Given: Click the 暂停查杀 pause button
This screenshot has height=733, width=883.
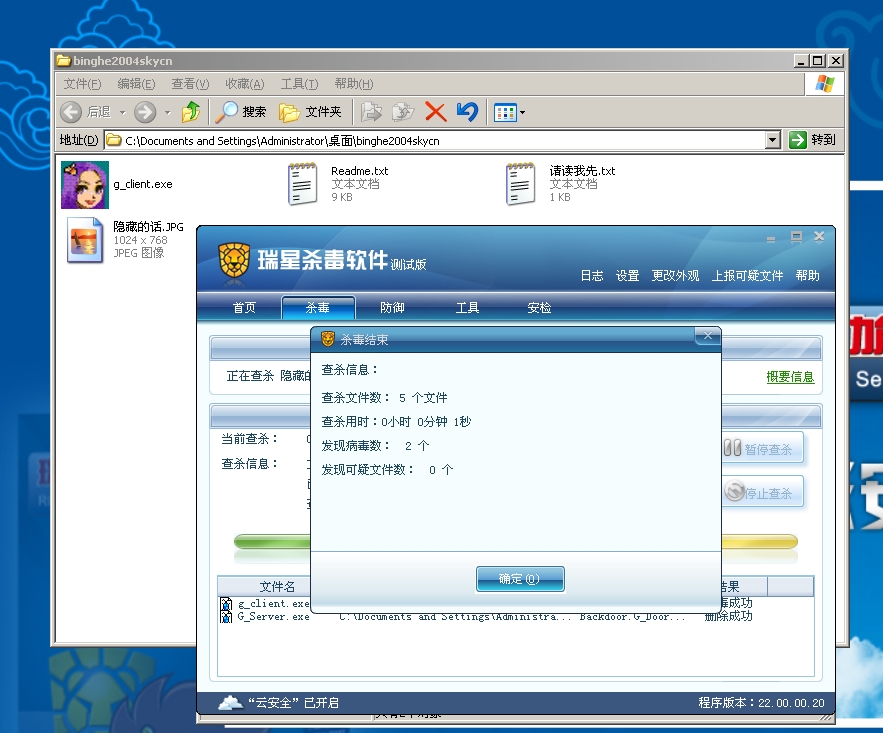Looking at the screenshot, I should (762, 449).
